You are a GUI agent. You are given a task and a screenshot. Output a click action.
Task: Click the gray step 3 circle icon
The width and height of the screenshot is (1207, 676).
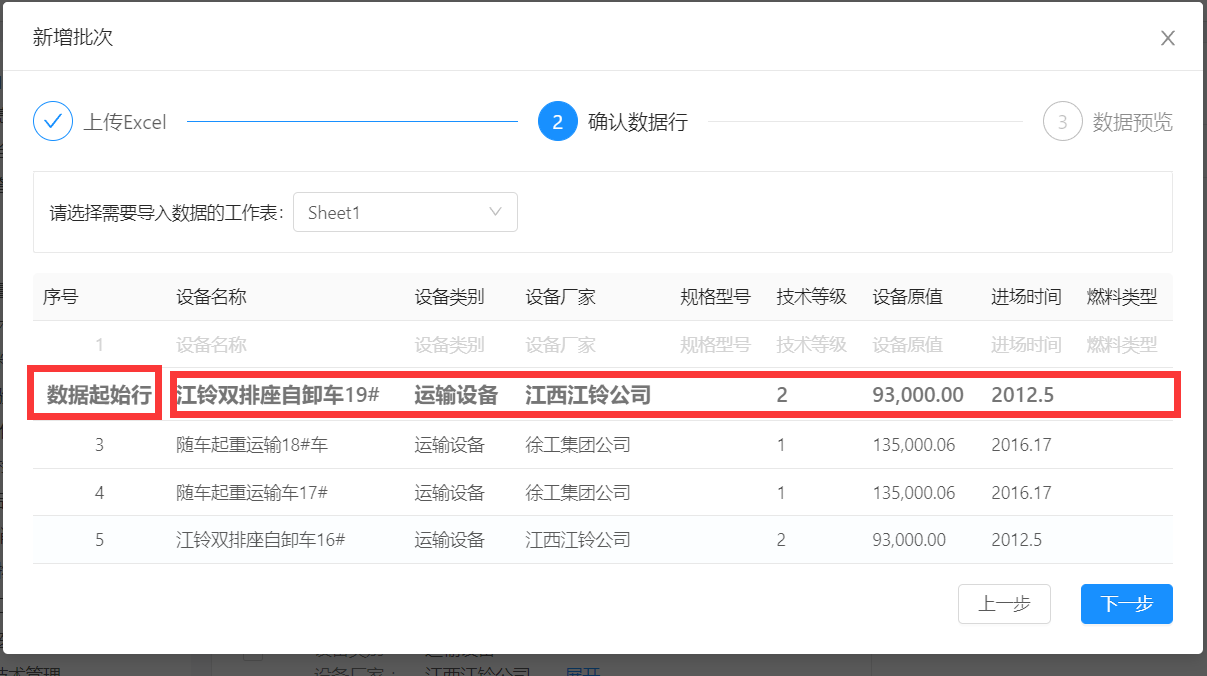coord(1062,122)
